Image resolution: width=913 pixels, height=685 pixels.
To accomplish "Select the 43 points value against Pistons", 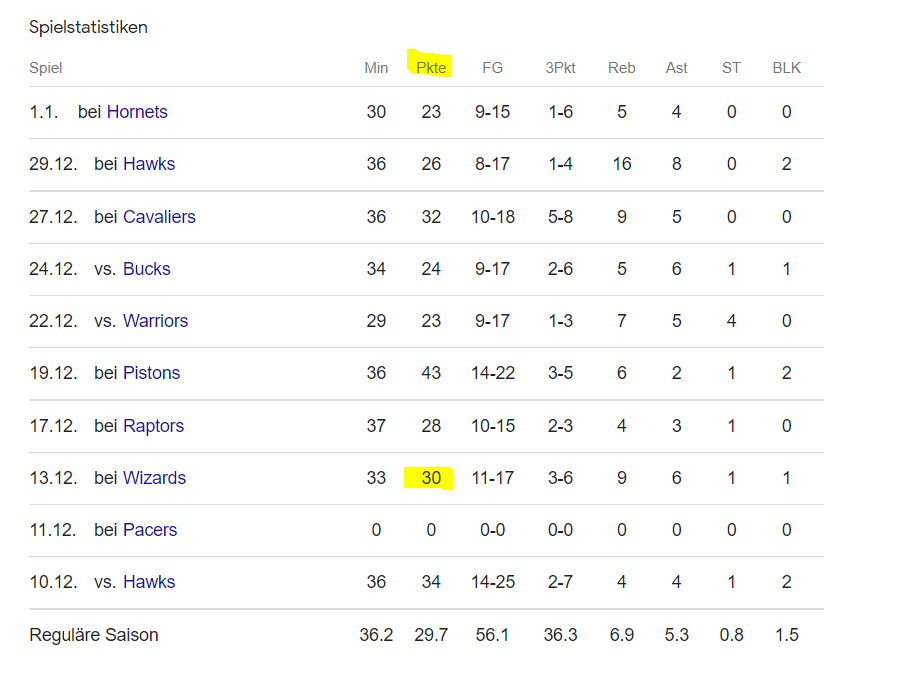I will pyautogui.click(x=431, y=373).
